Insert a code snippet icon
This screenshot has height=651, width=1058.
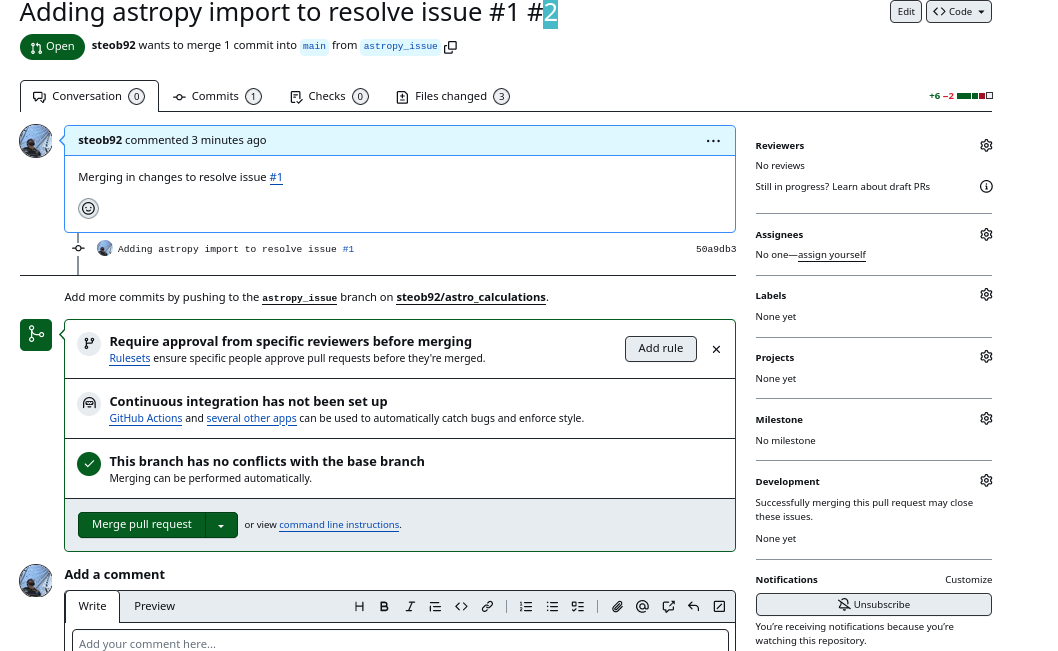[461, 606]
